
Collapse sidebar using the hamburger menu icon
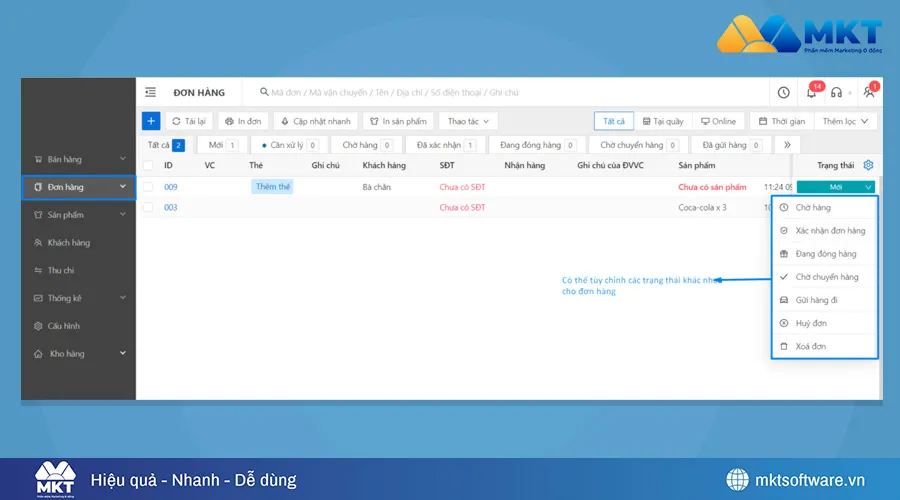(x=150, y=92)
